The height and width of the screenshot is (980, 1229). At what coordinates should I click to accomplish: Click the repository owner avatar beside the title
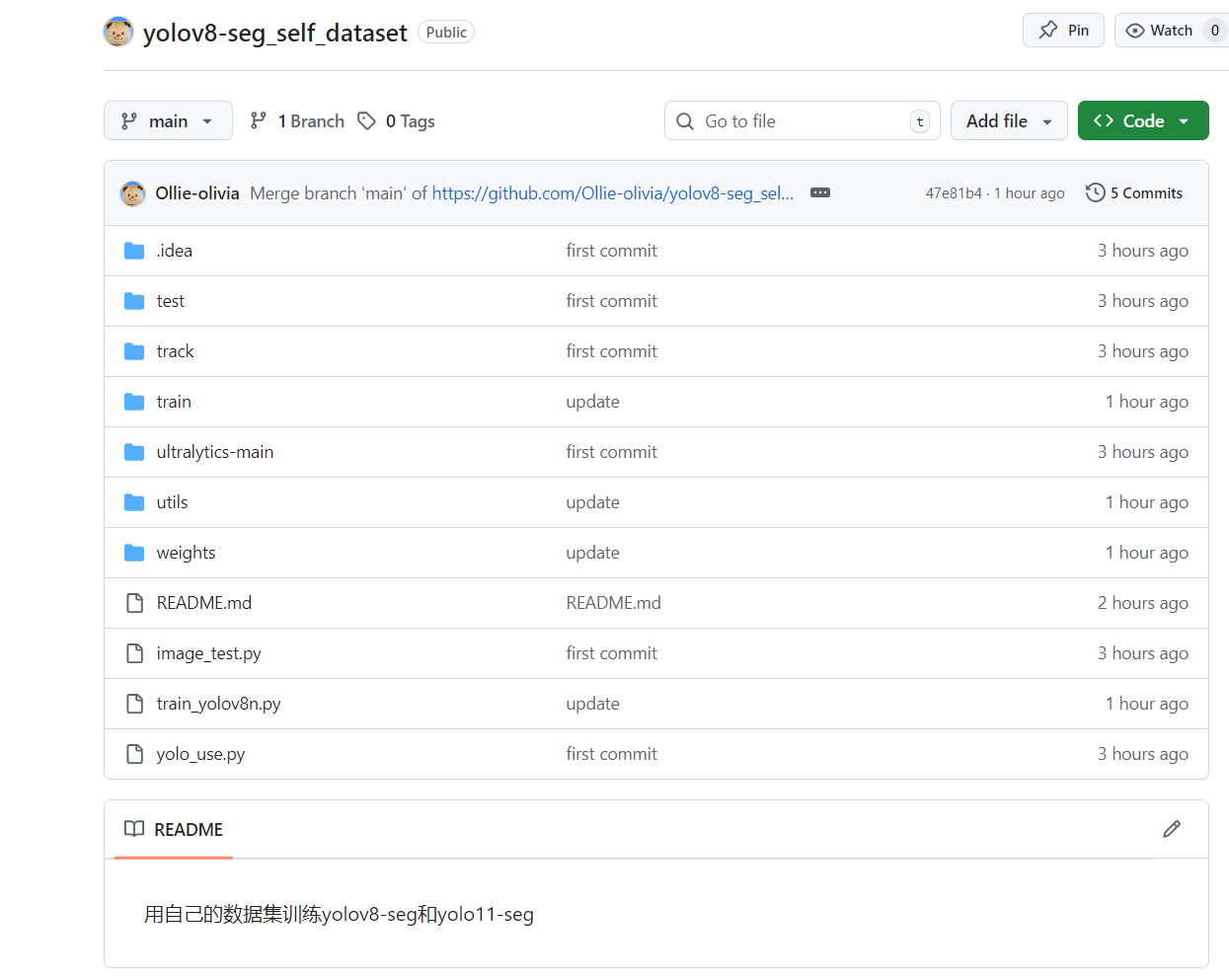click(118, 32)
